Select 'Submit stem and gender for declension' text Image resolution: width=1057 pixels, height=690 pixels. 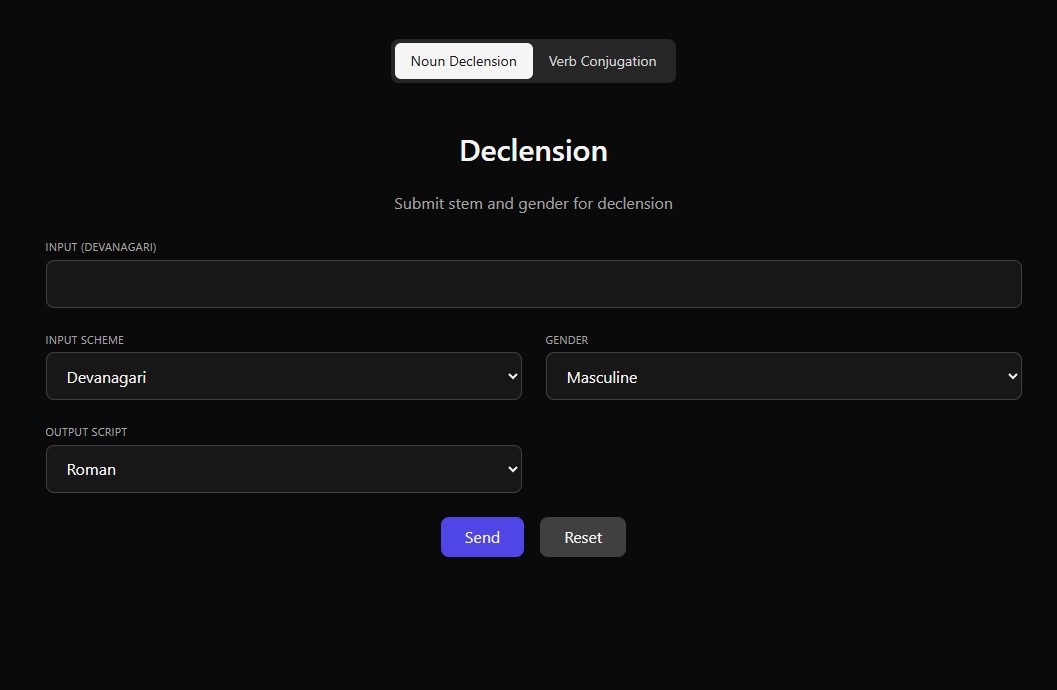click(533, 203)
